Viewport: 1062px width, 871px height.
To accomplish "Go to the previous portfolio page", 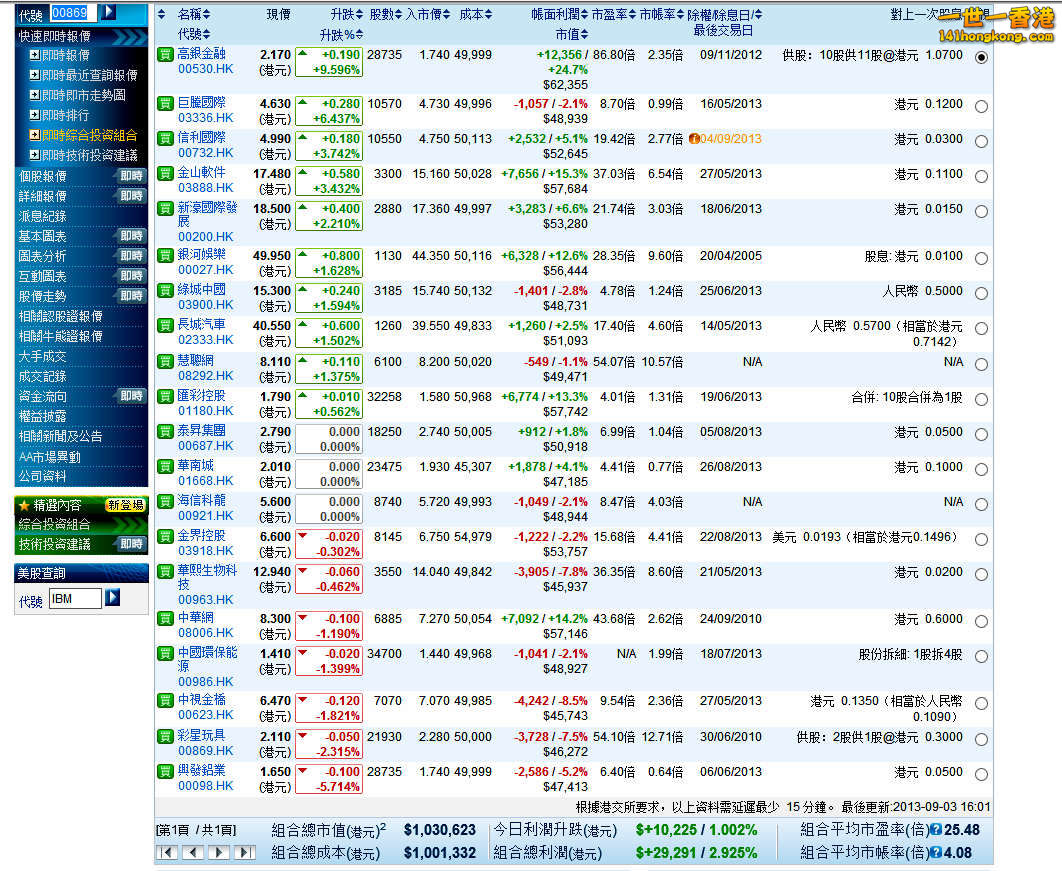I will [194, 853].
